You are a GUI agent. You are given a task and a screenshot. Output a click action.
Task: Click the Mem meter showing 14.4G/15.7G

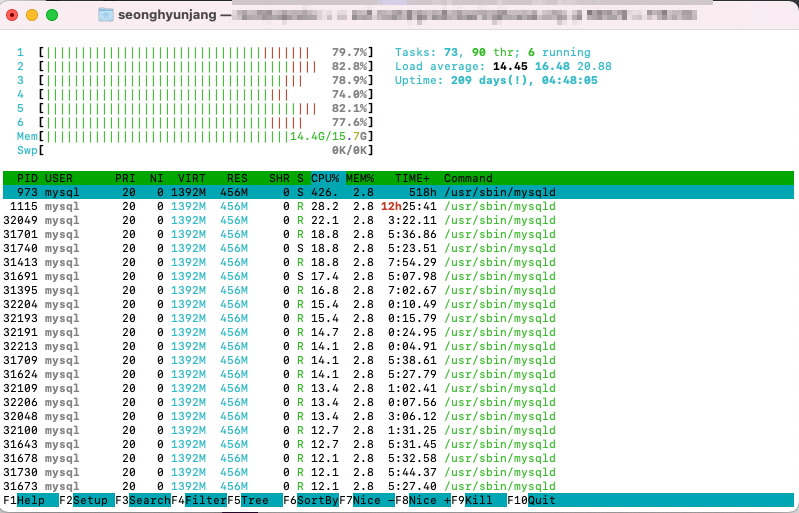(x=195, y=137)
